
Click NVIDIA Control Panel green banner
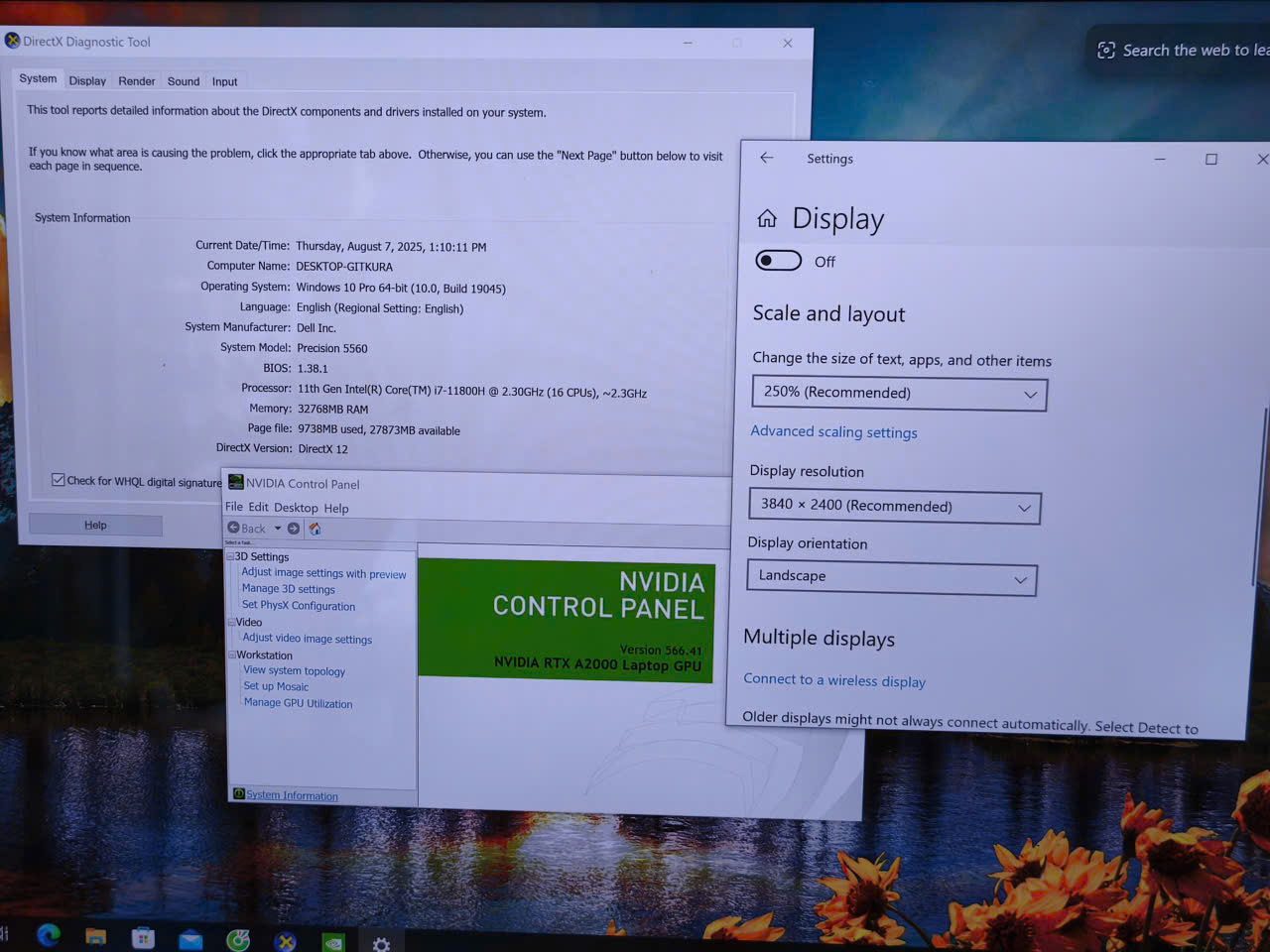coord(567,621)
